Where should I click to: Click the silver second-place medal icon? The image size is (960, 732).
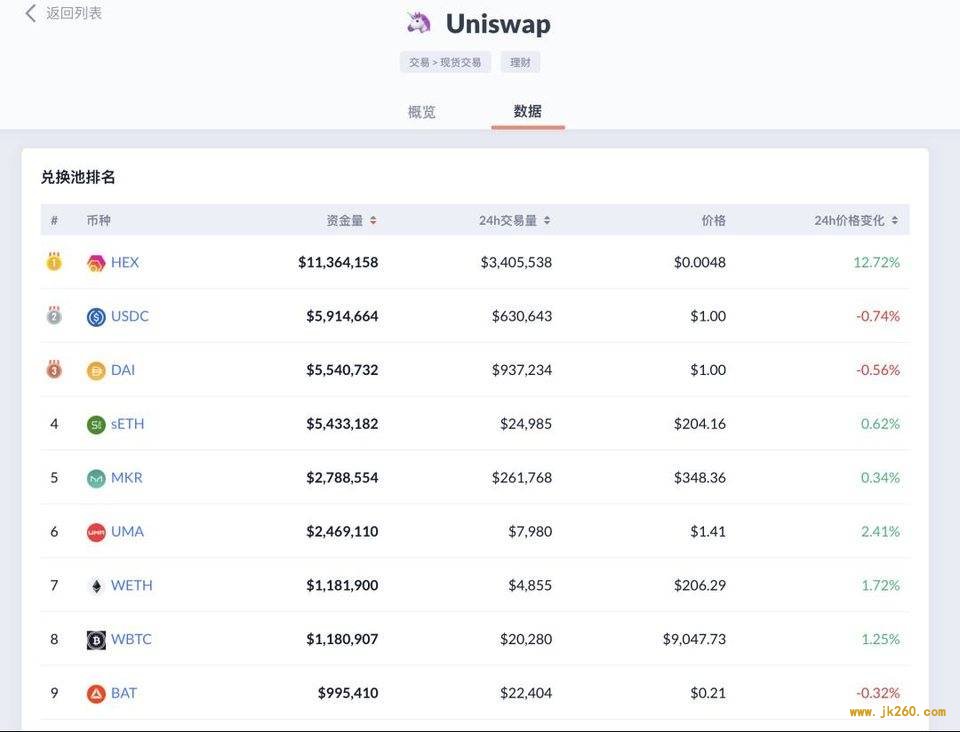pyautogui.click(x=54, y=315)
